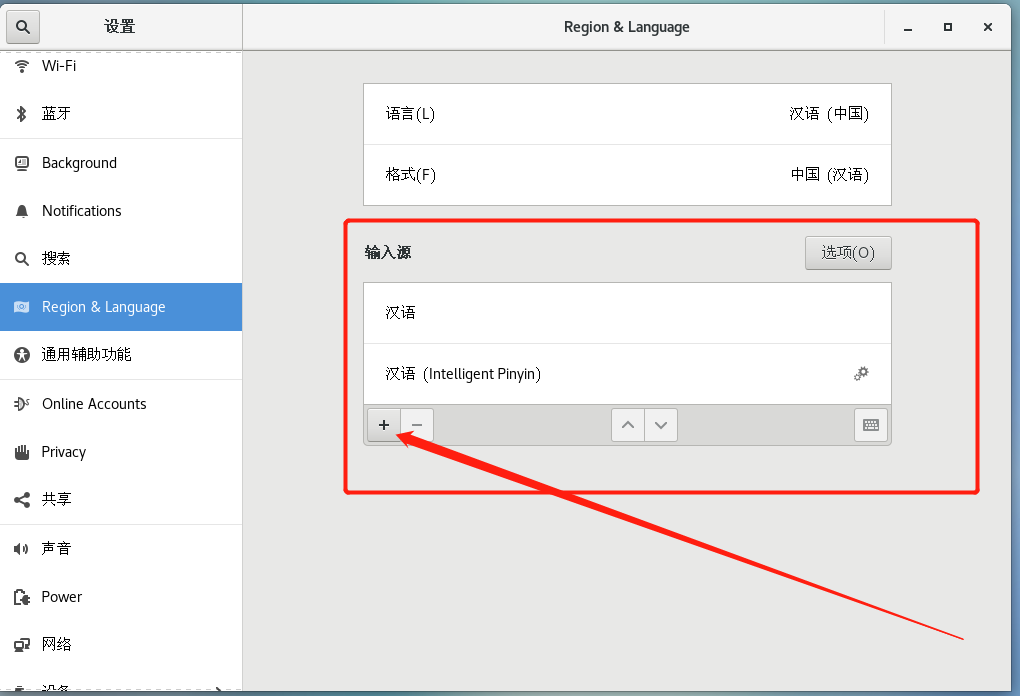Select Region & Language in sidebar
1020x696 pixels.
pyautogui.click(x=121, y=307)
